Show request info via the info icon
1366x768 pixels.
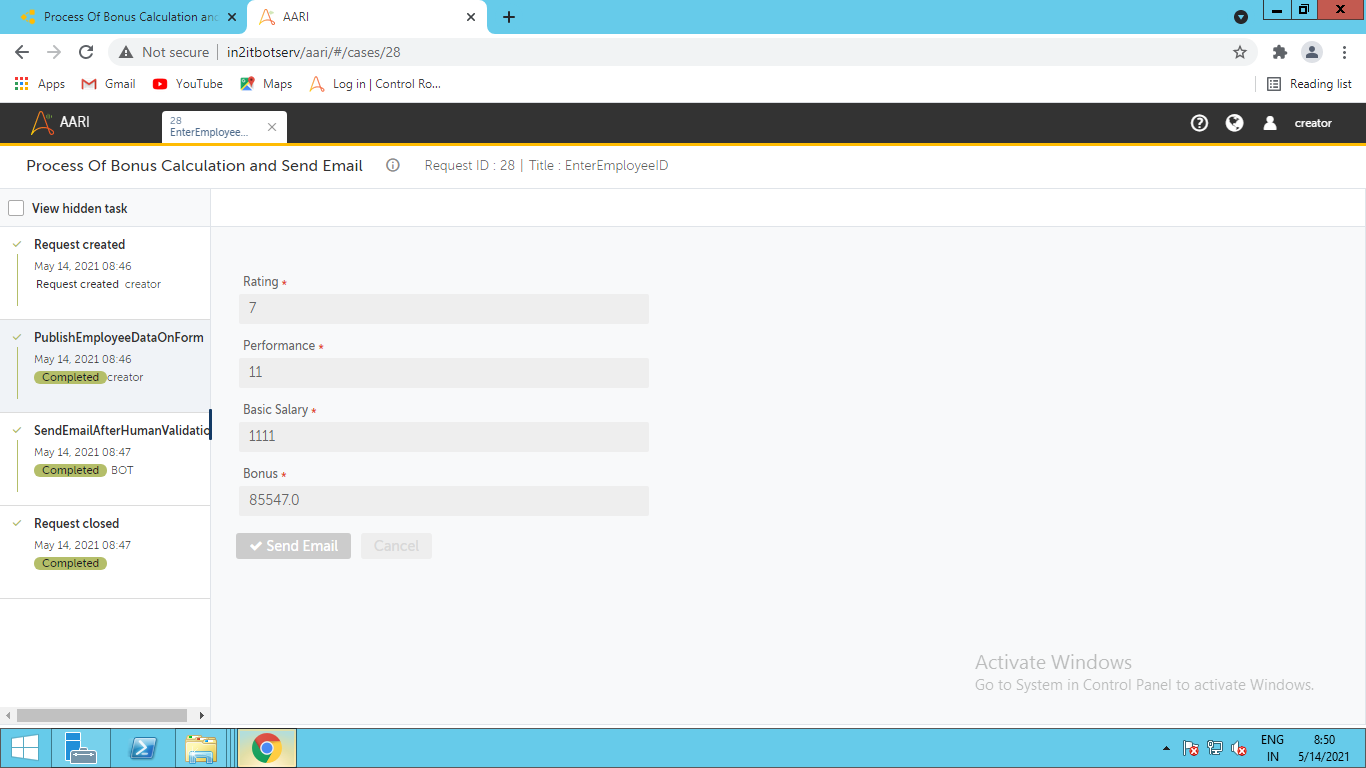[393, 165]
